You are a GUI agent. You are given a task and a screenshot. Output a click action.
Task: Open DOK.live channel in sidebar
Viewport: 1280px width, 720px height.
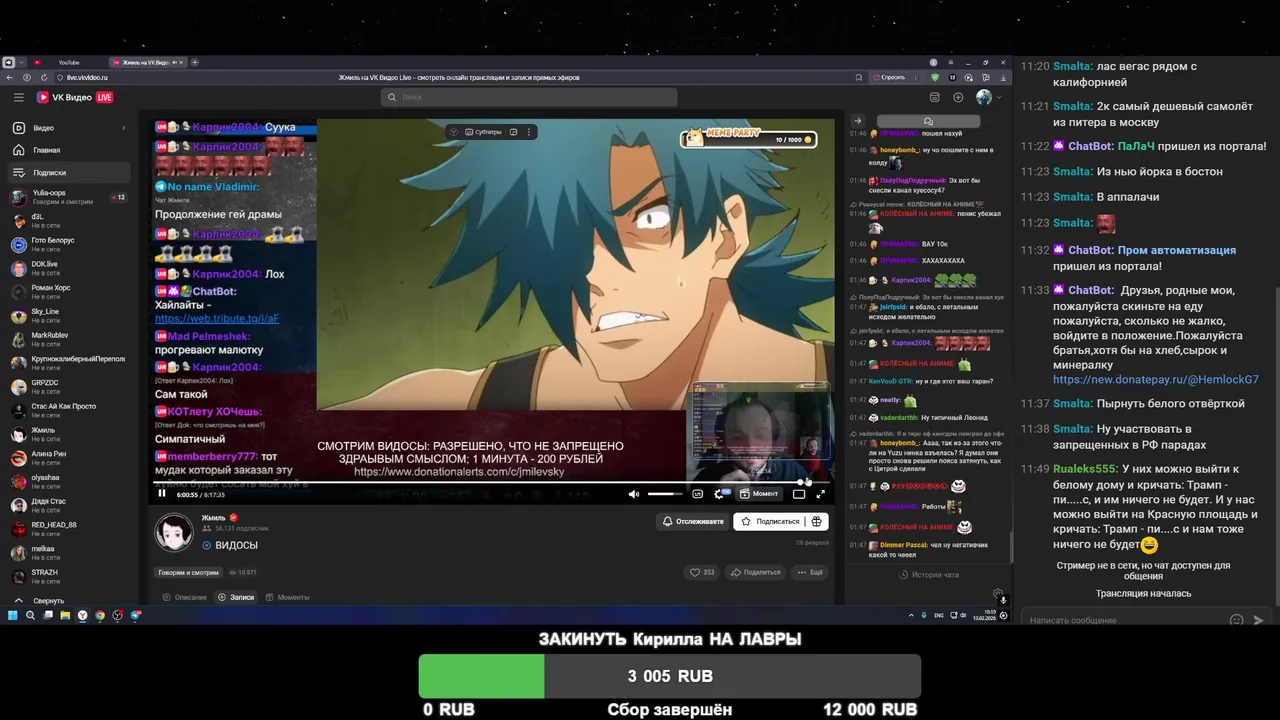tap(68, 268)
